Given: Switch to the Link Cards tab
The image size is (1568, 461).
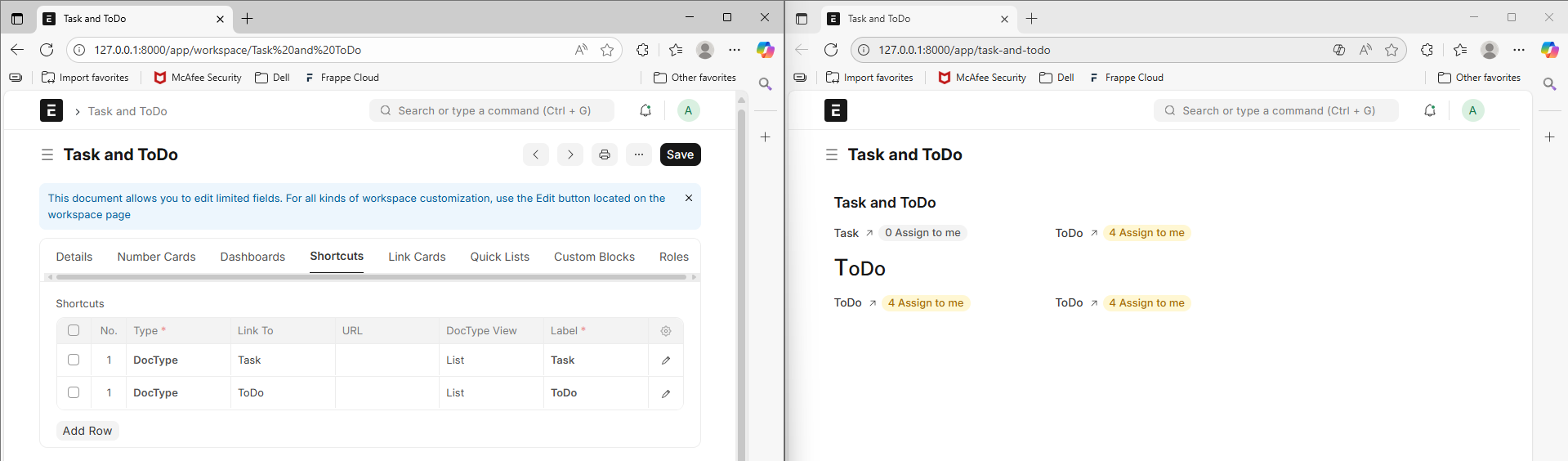Looking at the screenshot, I should coord(417,257).
